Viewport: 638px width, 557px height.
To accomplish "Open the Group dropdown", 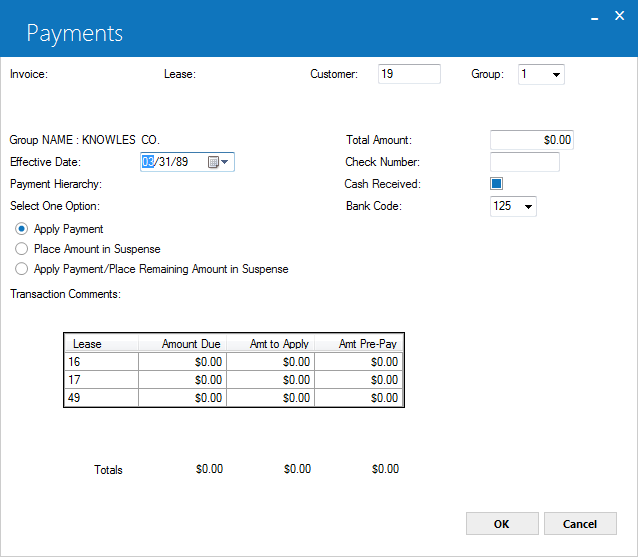I will pyautogui.click(x=556, y=74).
